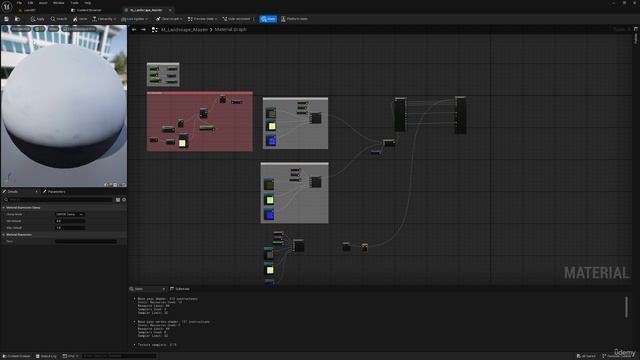Select the small green-node comment group at top
Image resolution: width=640 pixels, height=360 pixels.
coord(163,74)
